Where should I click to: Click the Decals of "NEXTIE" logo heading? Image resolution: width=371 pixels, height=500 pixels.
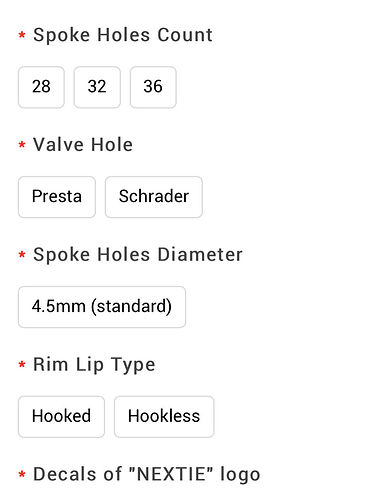click(147, 474)
